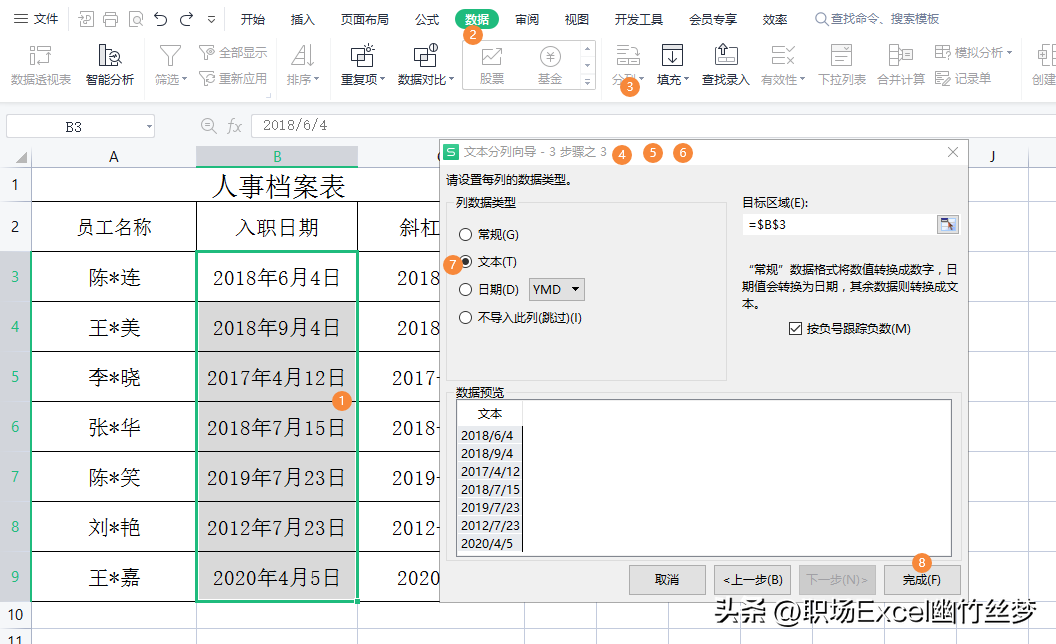Close the 文本分列向导 dialog
This screenshot has height=644, width=1056.
pyautogui.click(x=953, y=152)
